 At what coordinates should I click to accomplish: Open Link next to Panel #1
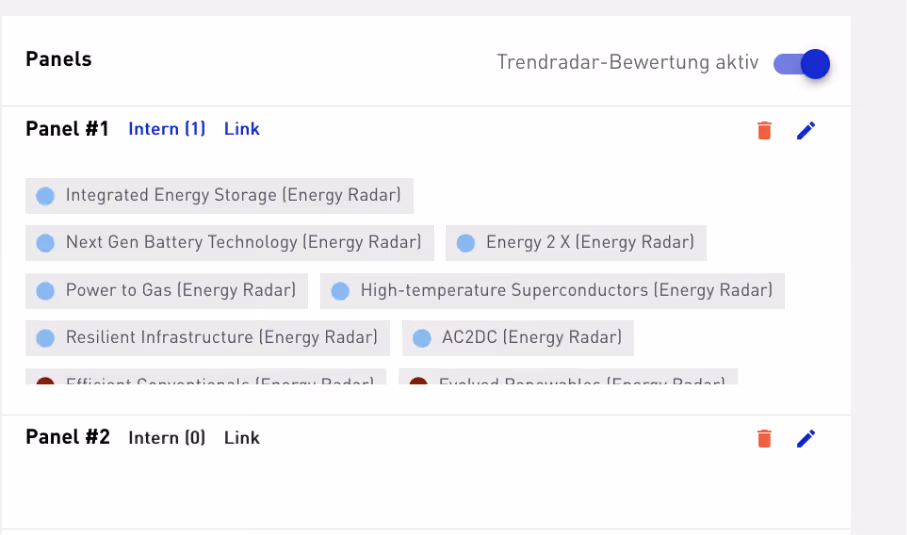[242, 128]
